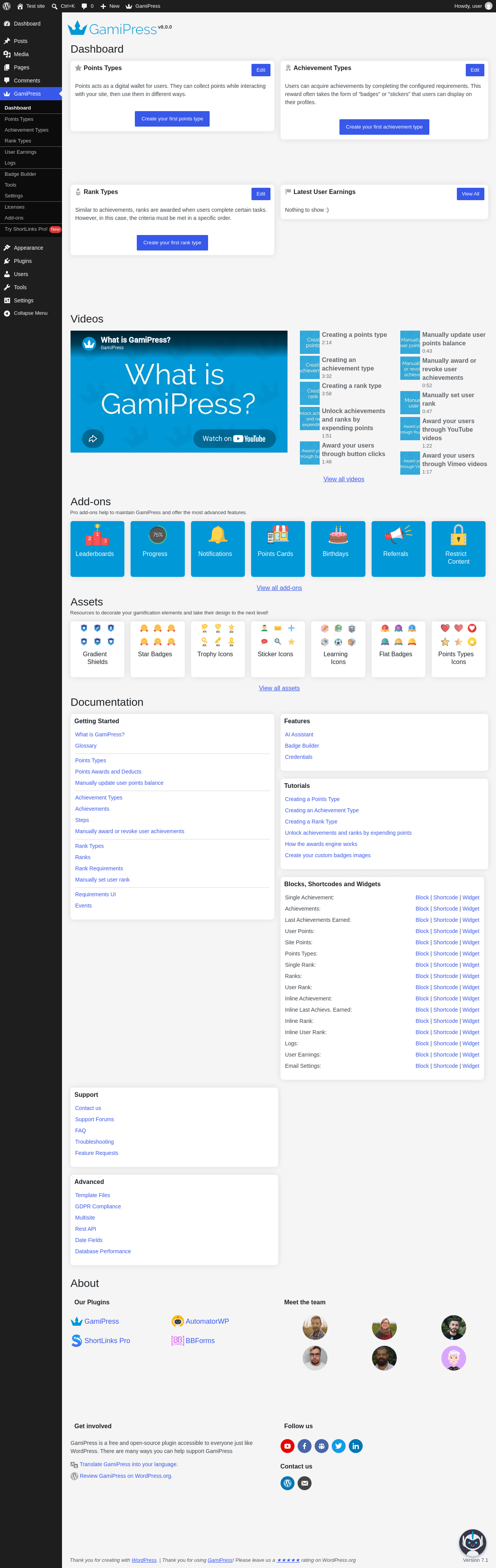Image resolution: width=496 pixels, height=1568 pixels.
Task: Open the Birthdays add-on cake card
Action: pos(338,549)
